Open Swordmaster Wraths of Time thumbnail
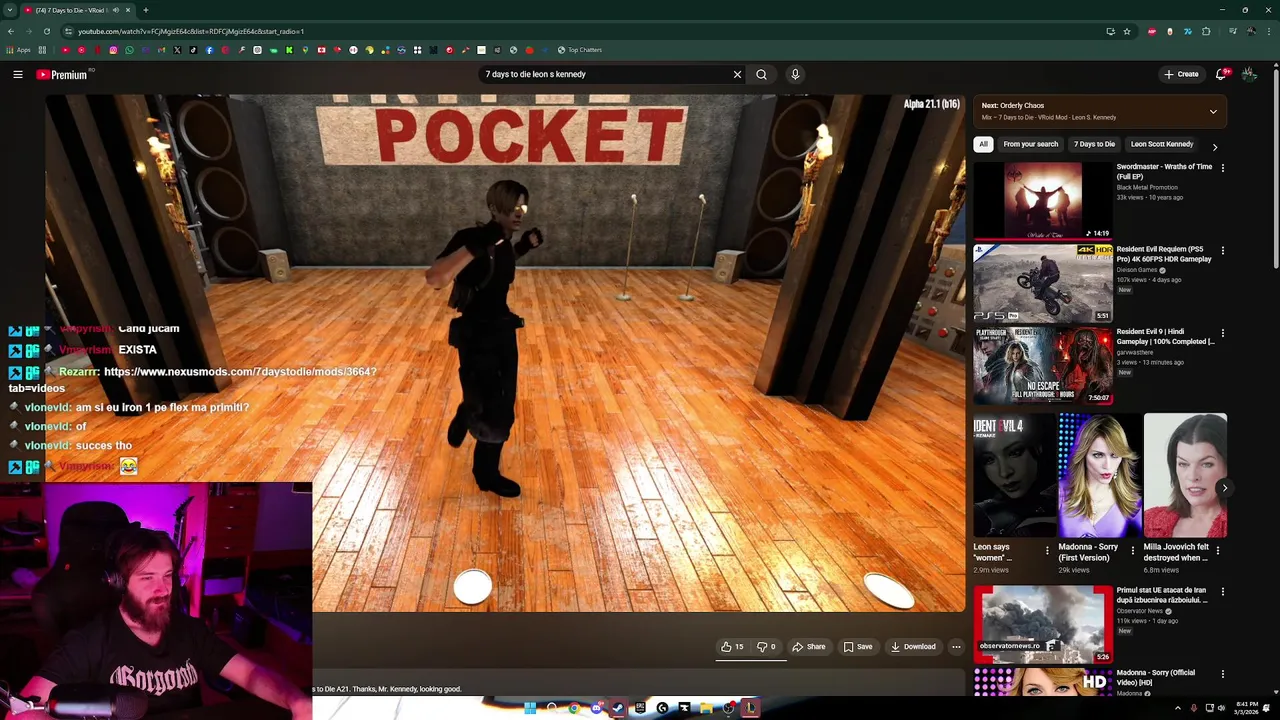 tap(1043, 200)
